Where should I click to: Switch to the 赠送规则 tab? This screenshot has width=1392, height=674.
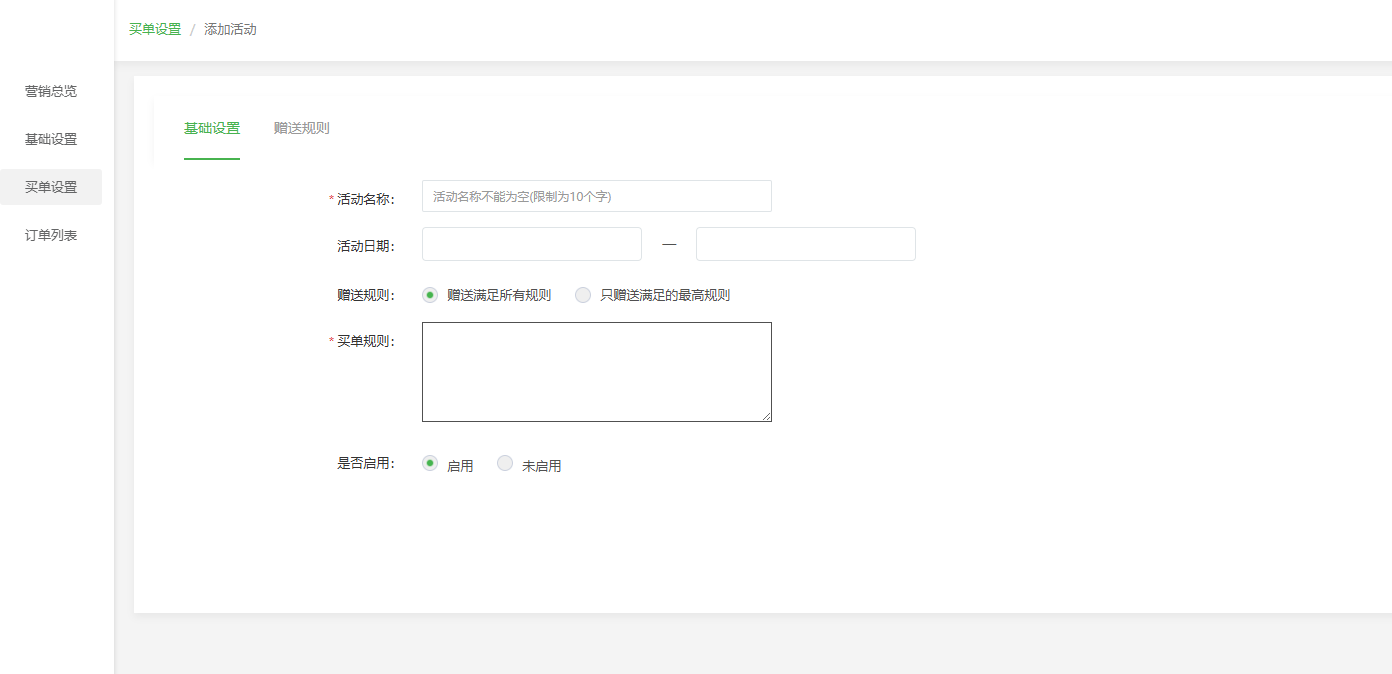click(x=301, y=128)
